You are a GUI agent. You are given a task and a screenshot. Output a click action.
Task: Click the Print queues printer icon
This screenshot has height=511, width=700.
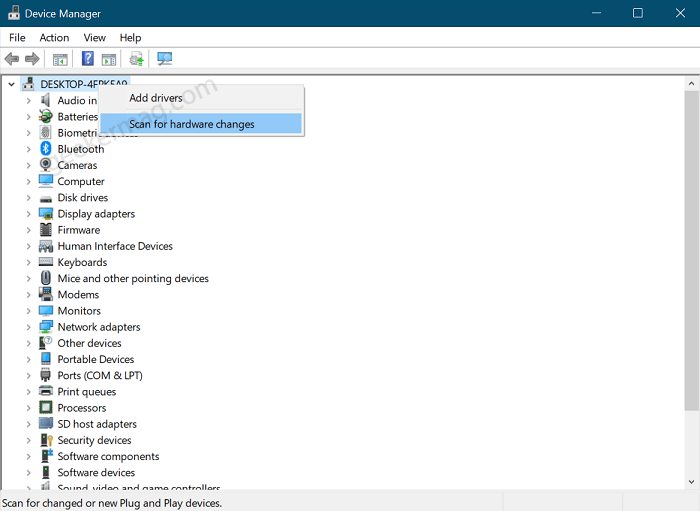[46, 391]
